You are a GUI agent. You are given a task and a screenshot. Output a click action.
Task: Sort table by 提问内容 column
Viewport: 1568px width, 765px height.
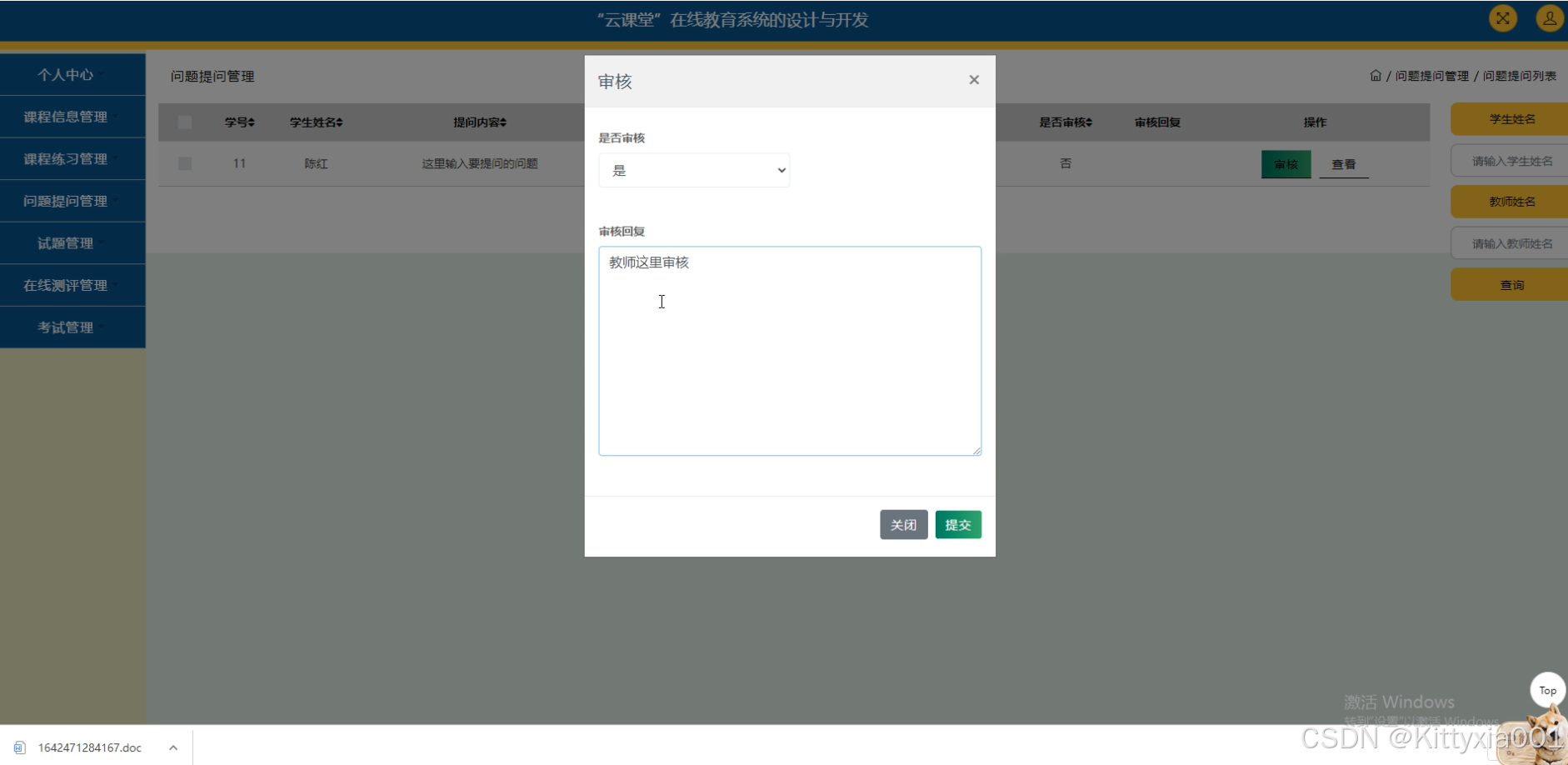coord(480,122)
